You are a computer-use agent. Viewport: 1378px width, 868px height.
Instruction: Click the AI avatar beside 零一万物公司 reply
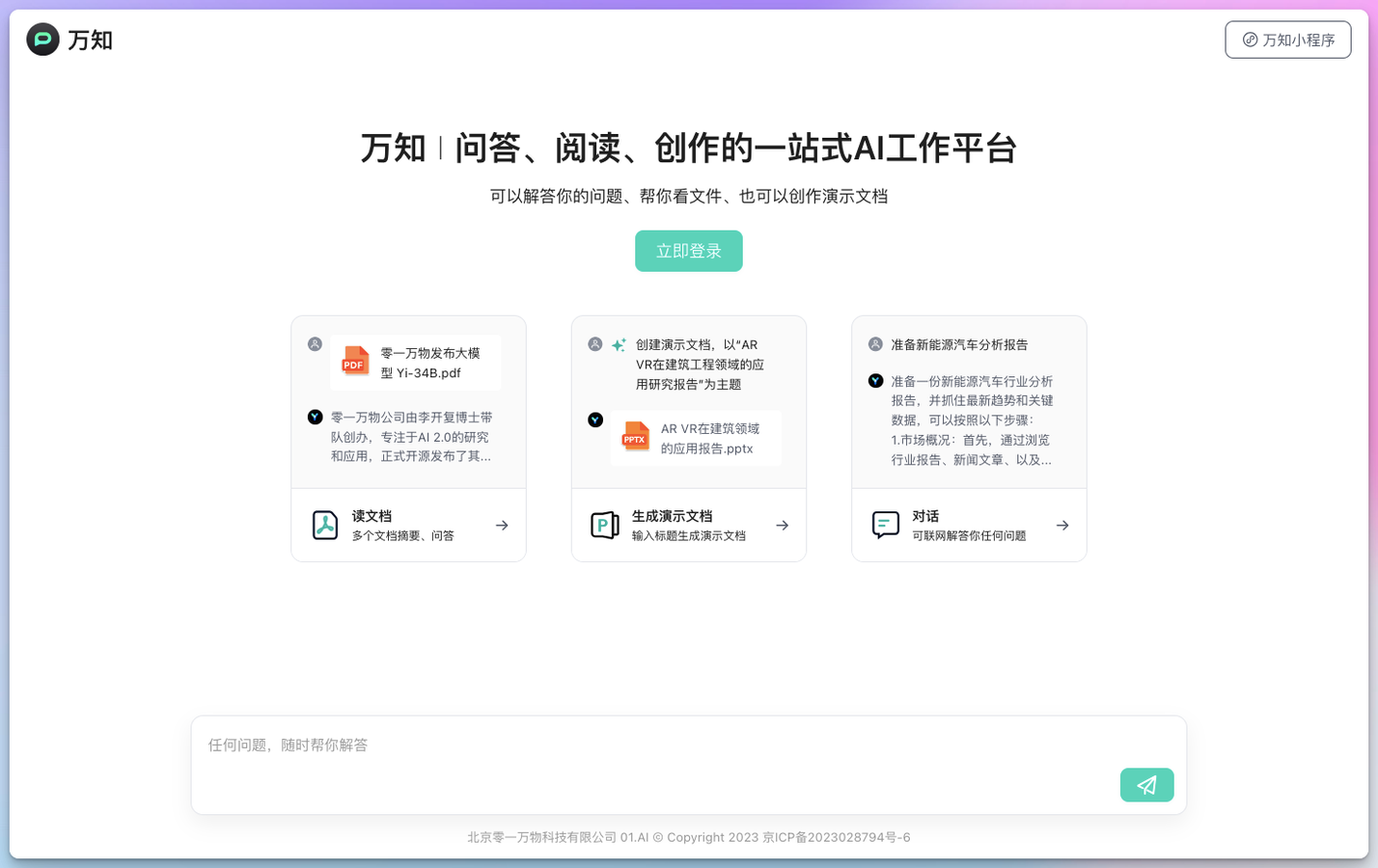pyautogui.click(x=315, y=418)
